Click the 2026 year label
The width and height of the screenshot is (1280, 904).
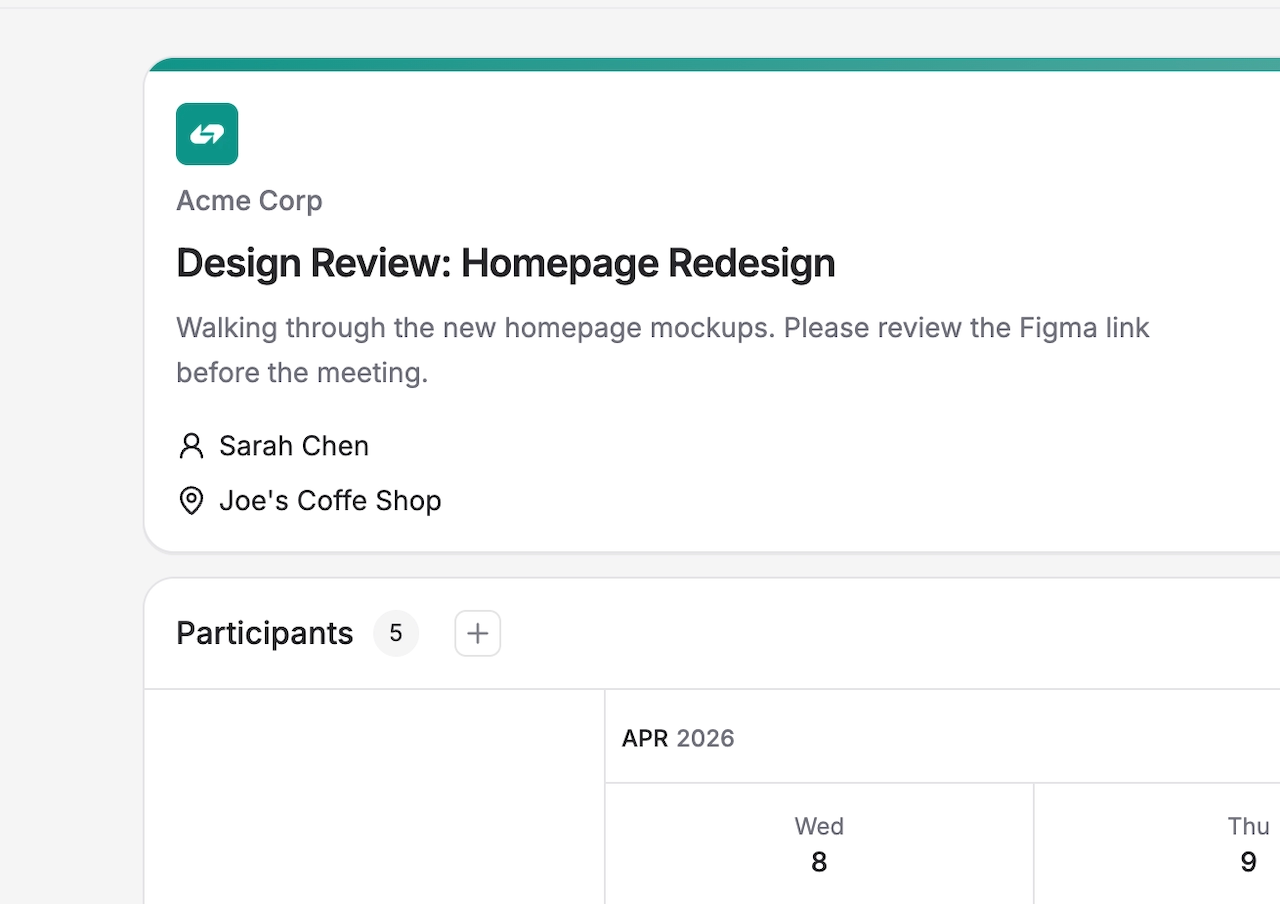[x=705, y=739]
